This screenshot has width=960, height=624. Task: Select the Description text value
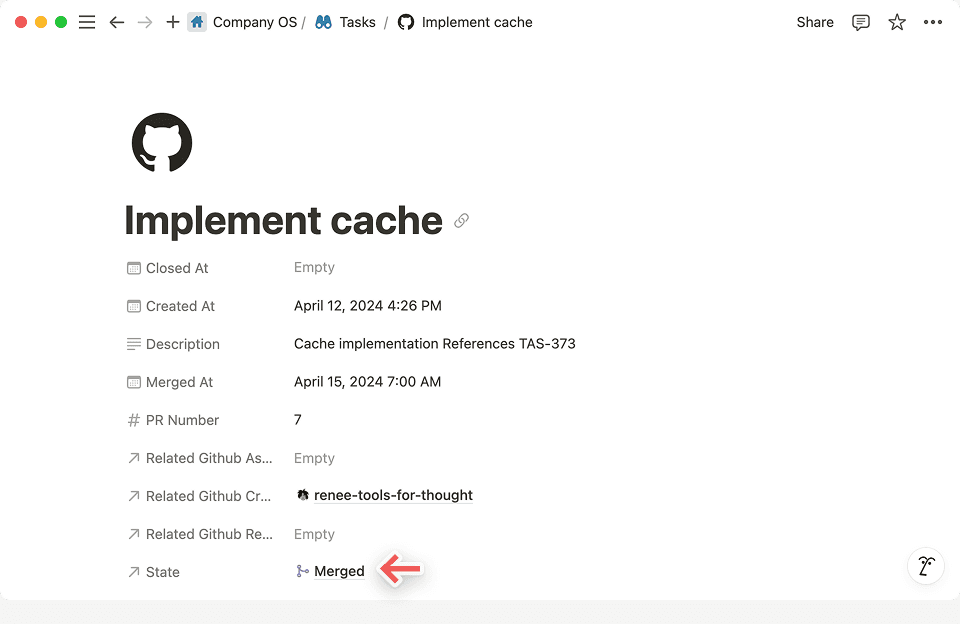[x=434, y=343]
